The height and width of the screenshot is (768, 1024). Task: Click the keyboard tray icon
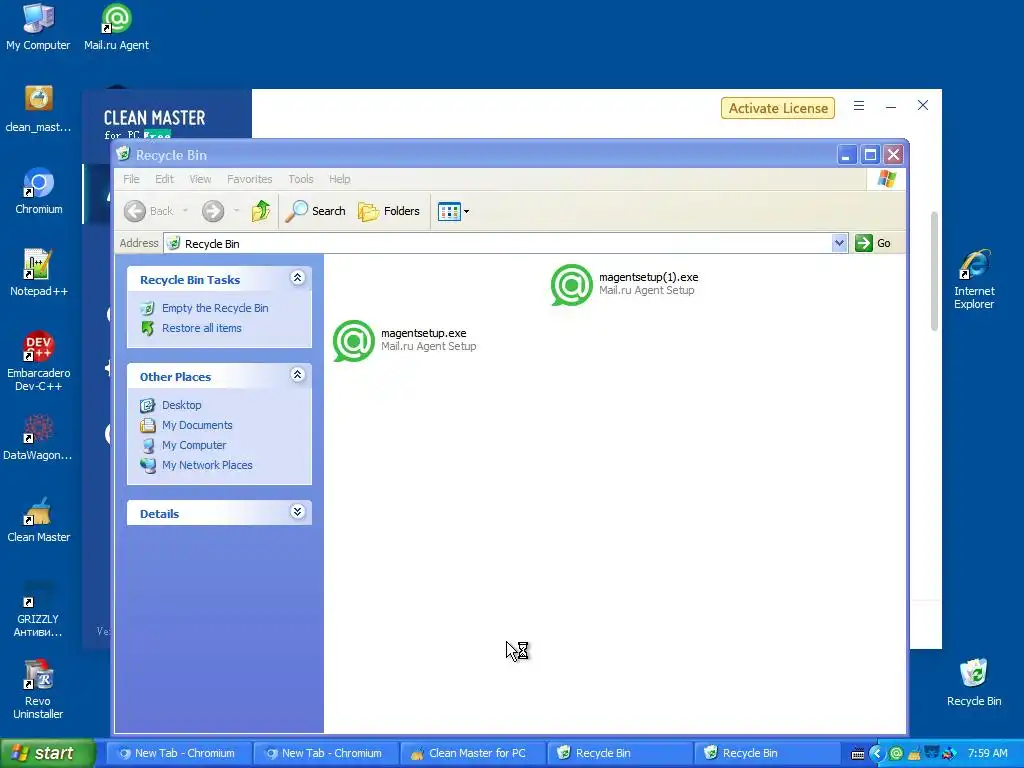click(x=858, y=754)
